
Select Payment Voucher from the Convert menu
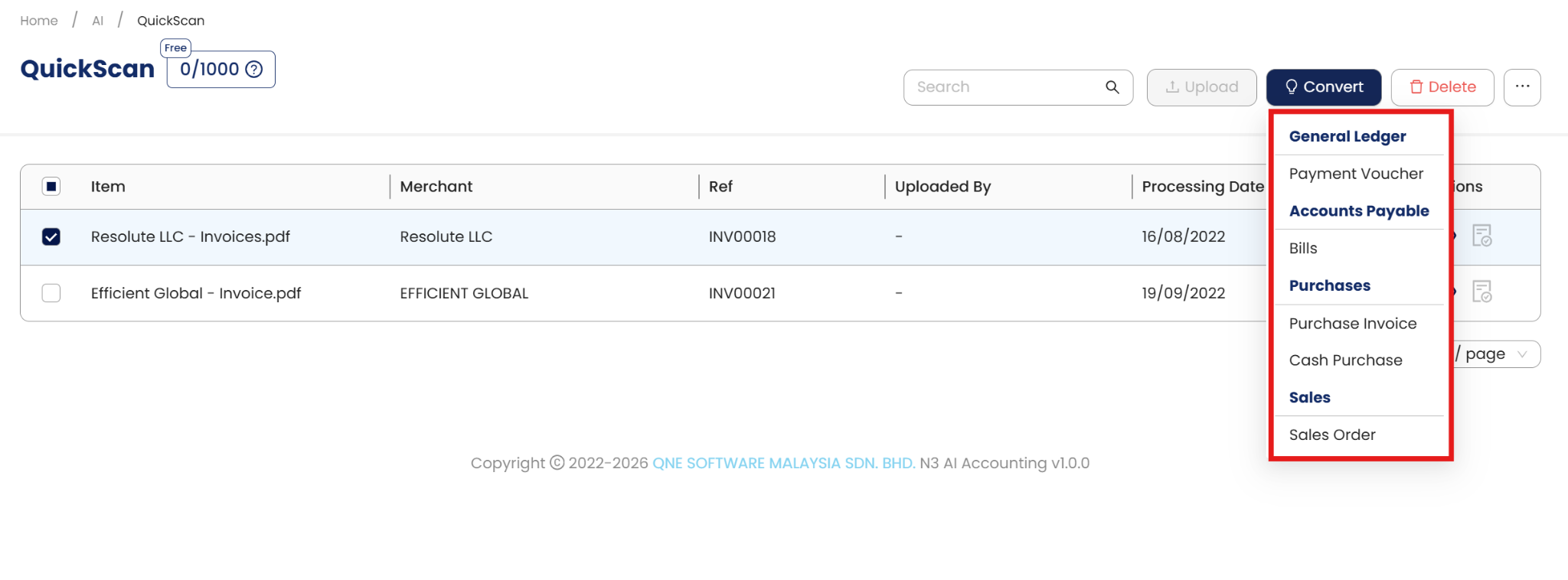pyautogui.click(x=1356, y=174)
